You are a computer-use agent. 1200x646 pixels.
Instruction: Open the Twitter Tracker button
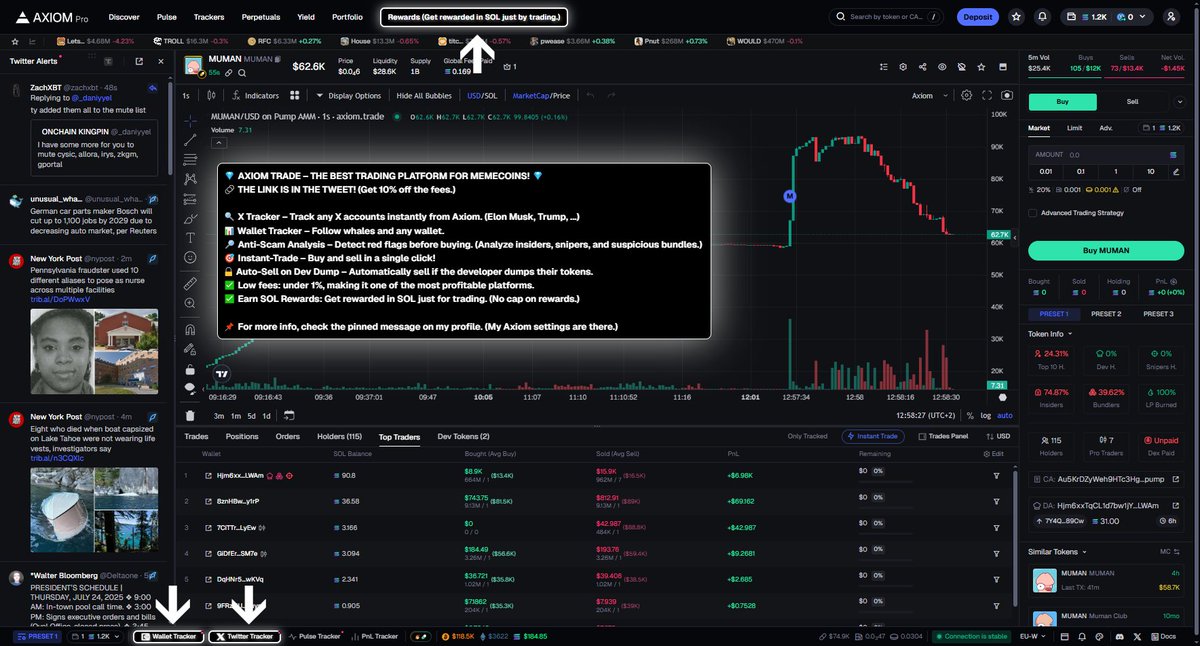(245, 636)
